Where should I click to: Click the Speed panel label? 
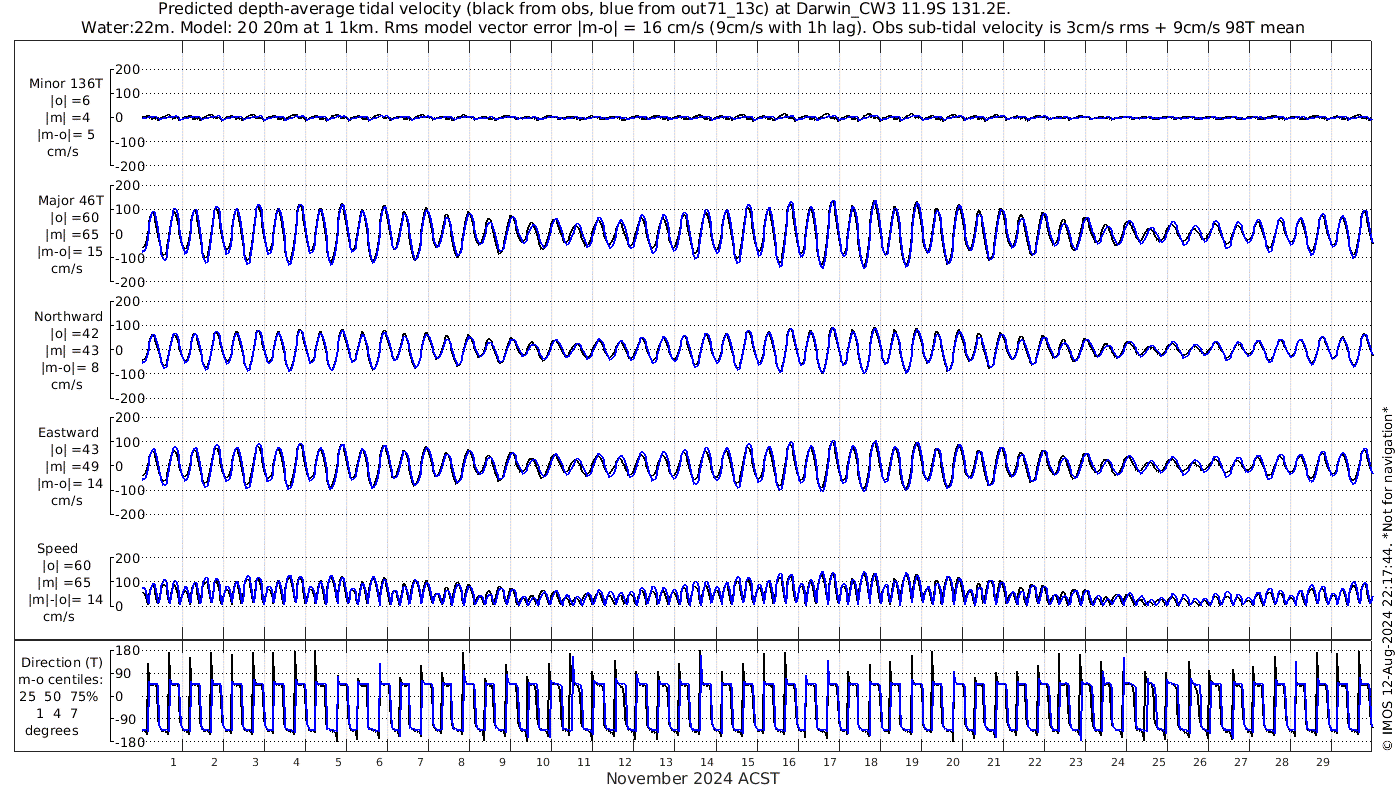tap(57, 549)
